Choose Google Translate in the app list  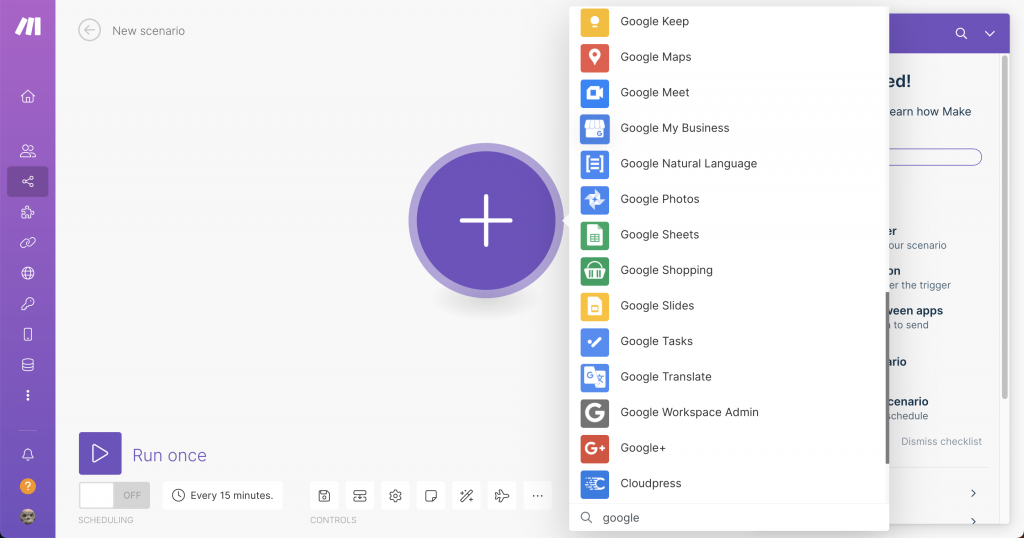click(728, 377)
